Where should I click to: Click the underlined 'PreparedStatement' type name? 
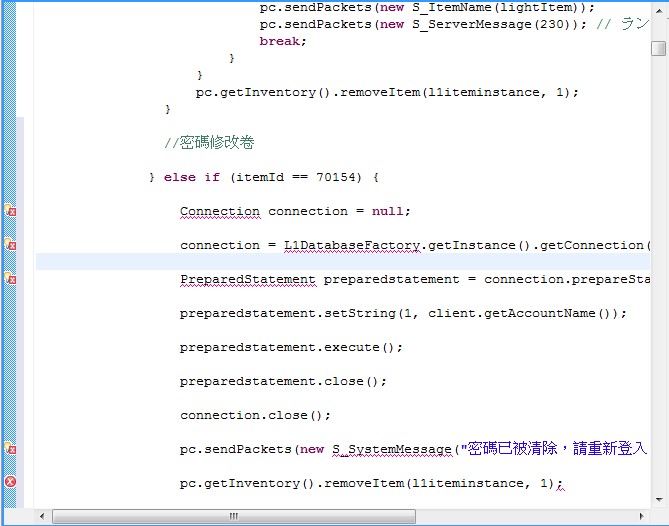[x=248, y=279]
